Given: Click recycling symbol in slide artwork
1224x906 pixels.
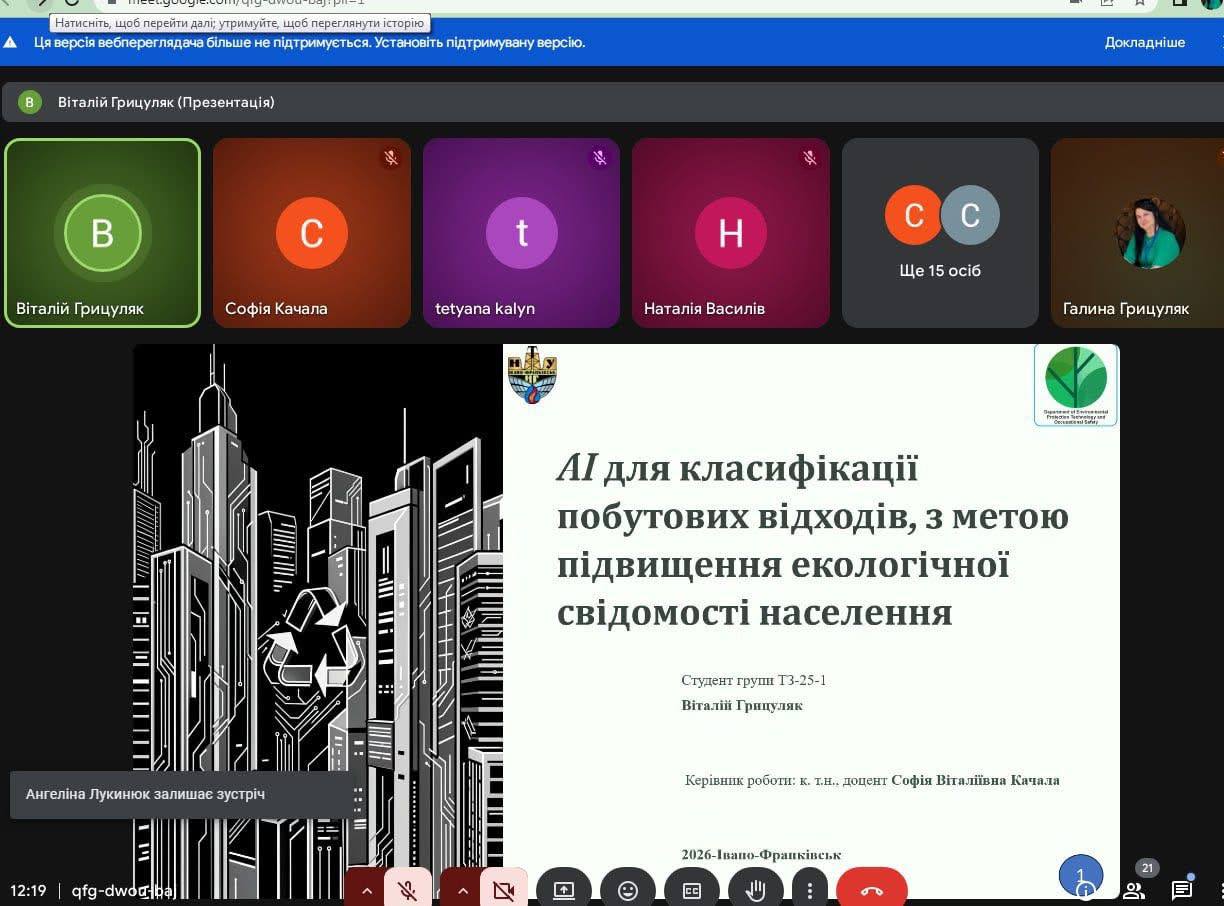Looking at the screenshot, I should 314,642.
